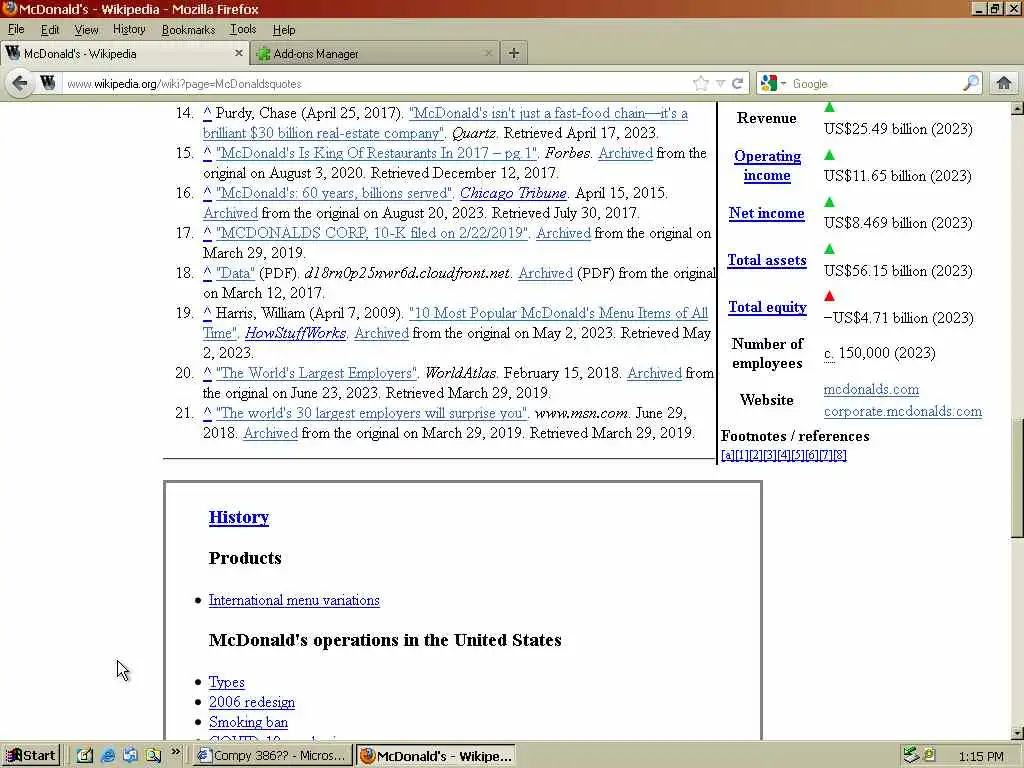Image resolution: width=1024 pixels, height=768 pixels.
Task: Close the Add-ons Manager tab
Action: (488, 54)
